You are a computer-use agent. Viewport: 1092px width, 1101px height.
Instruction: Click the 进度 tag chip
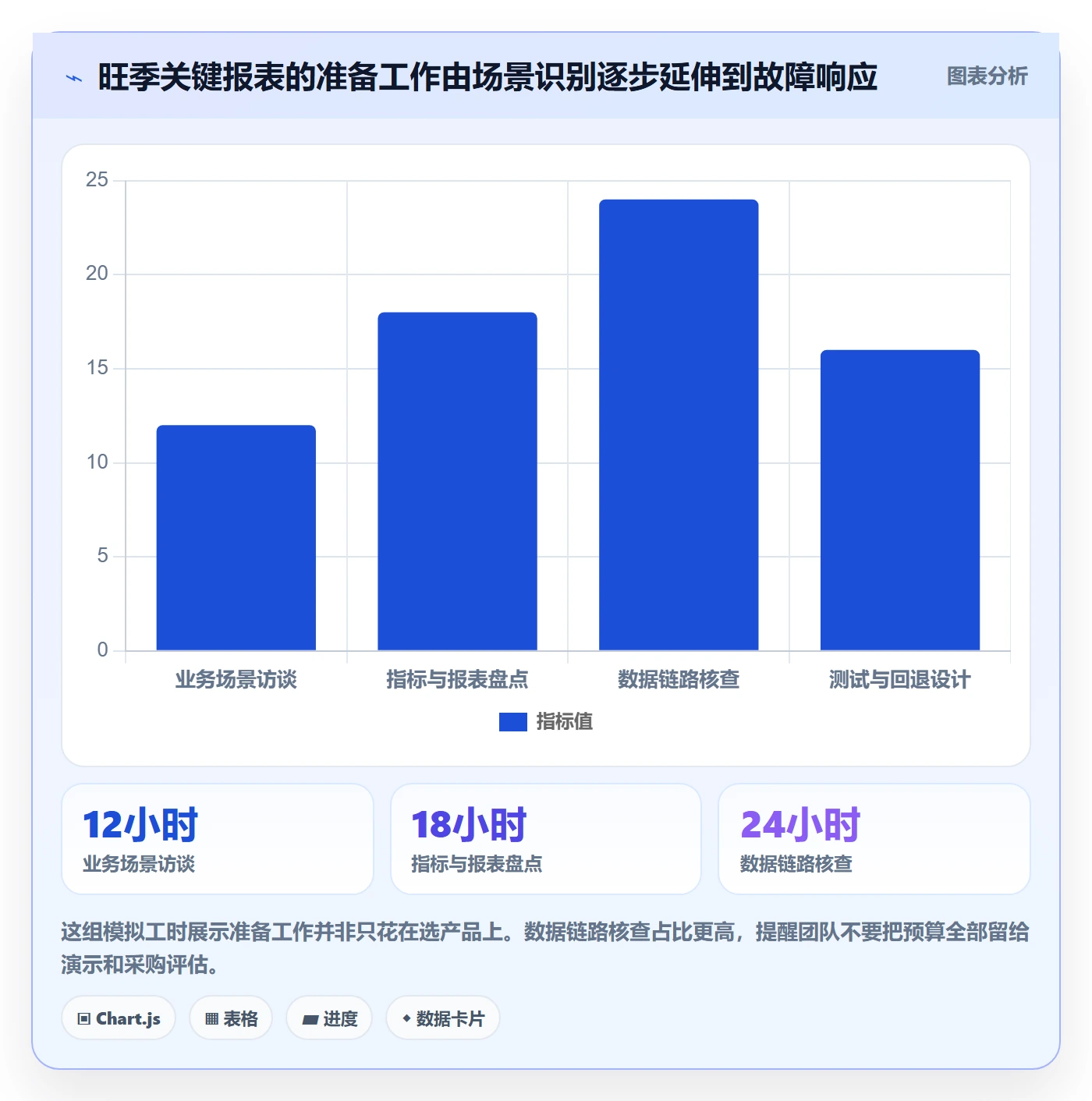click(329, 1018)
